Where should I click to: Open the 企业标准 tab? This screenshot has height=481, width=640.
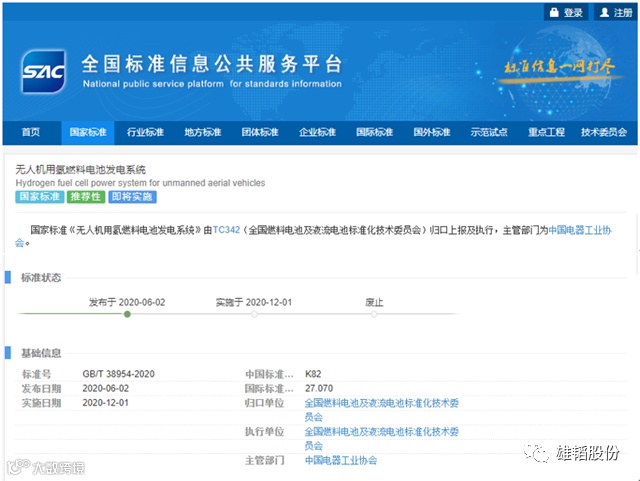click(317, 132)
